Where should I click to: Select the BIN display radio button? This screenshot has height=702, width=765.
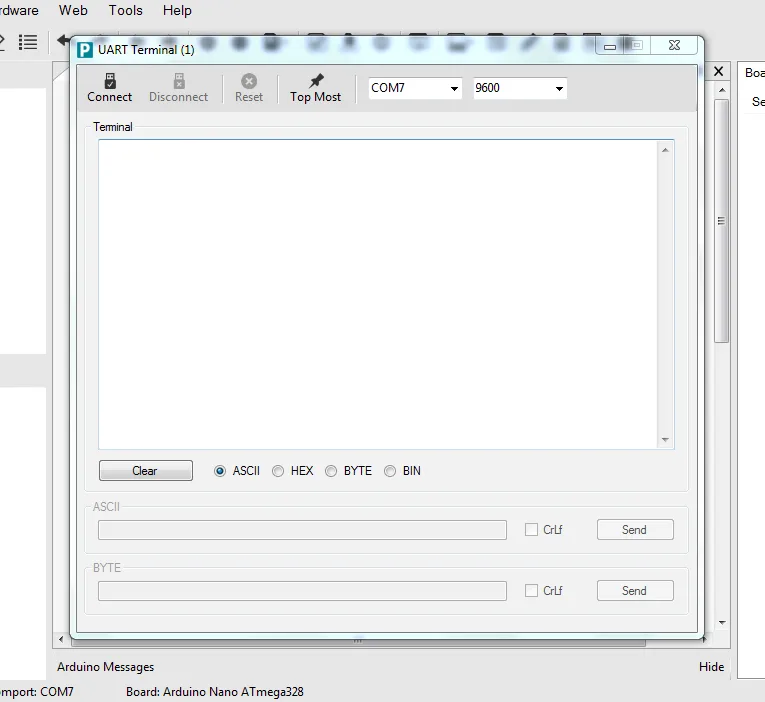point(390,471)
